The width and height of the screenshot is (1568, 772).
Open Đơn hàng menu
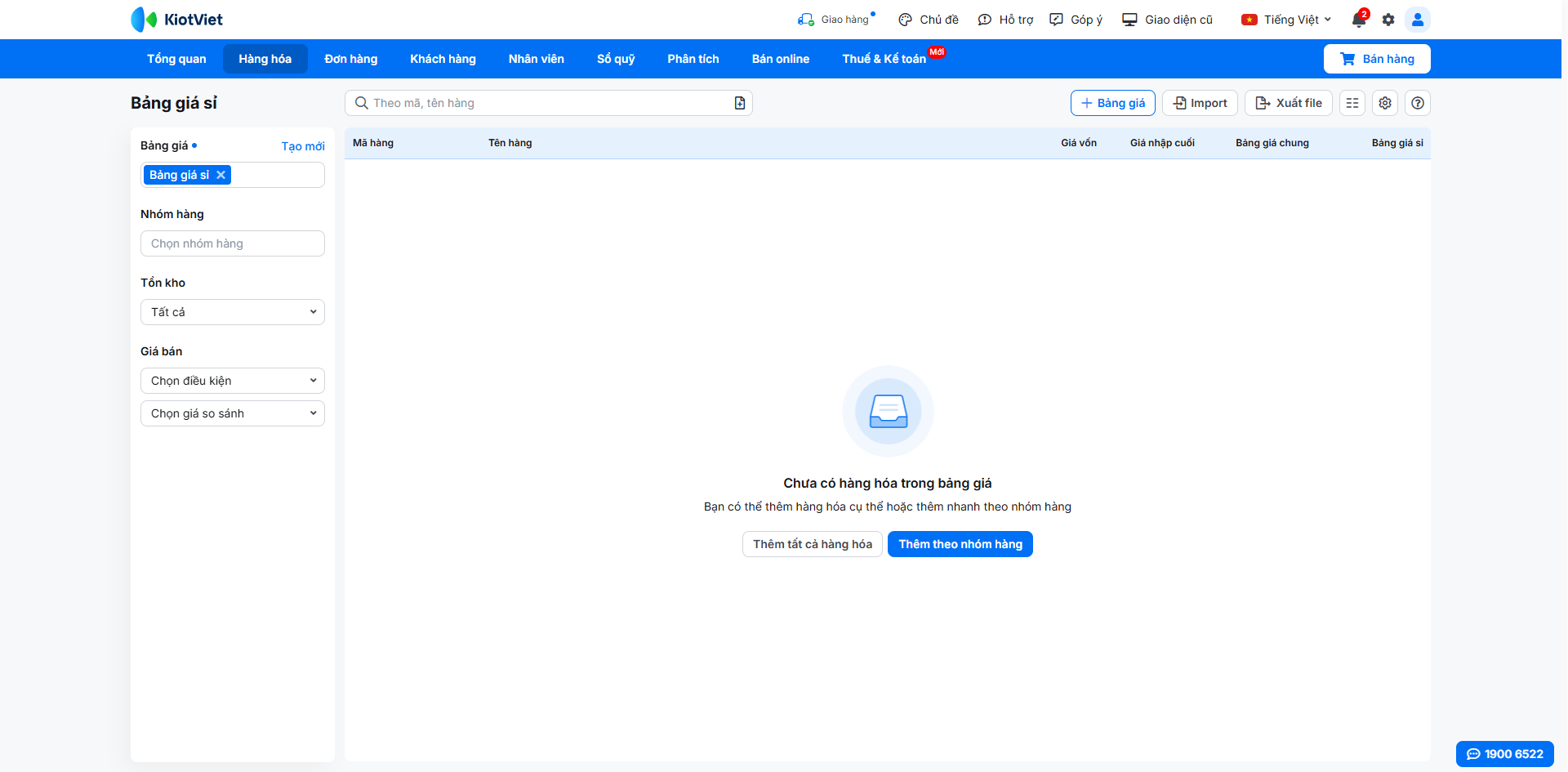(351, 59)
